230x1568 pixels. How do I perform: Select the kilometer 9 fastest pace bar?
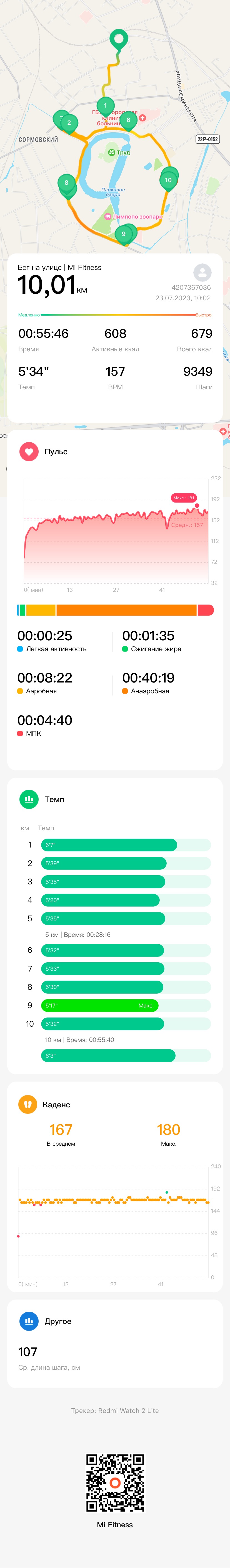[x=99, y=1006]
